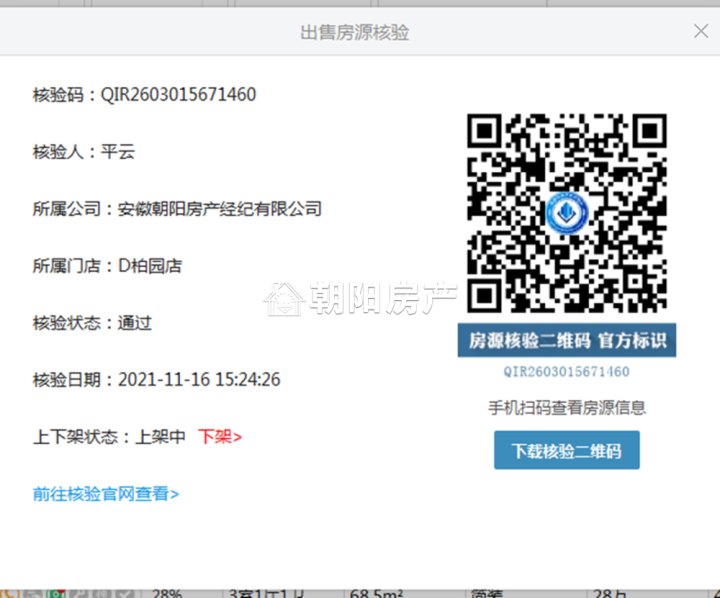Click 核验状态：通过 text
The width and height of the screenshot is (720, 598).
(92, 323)
